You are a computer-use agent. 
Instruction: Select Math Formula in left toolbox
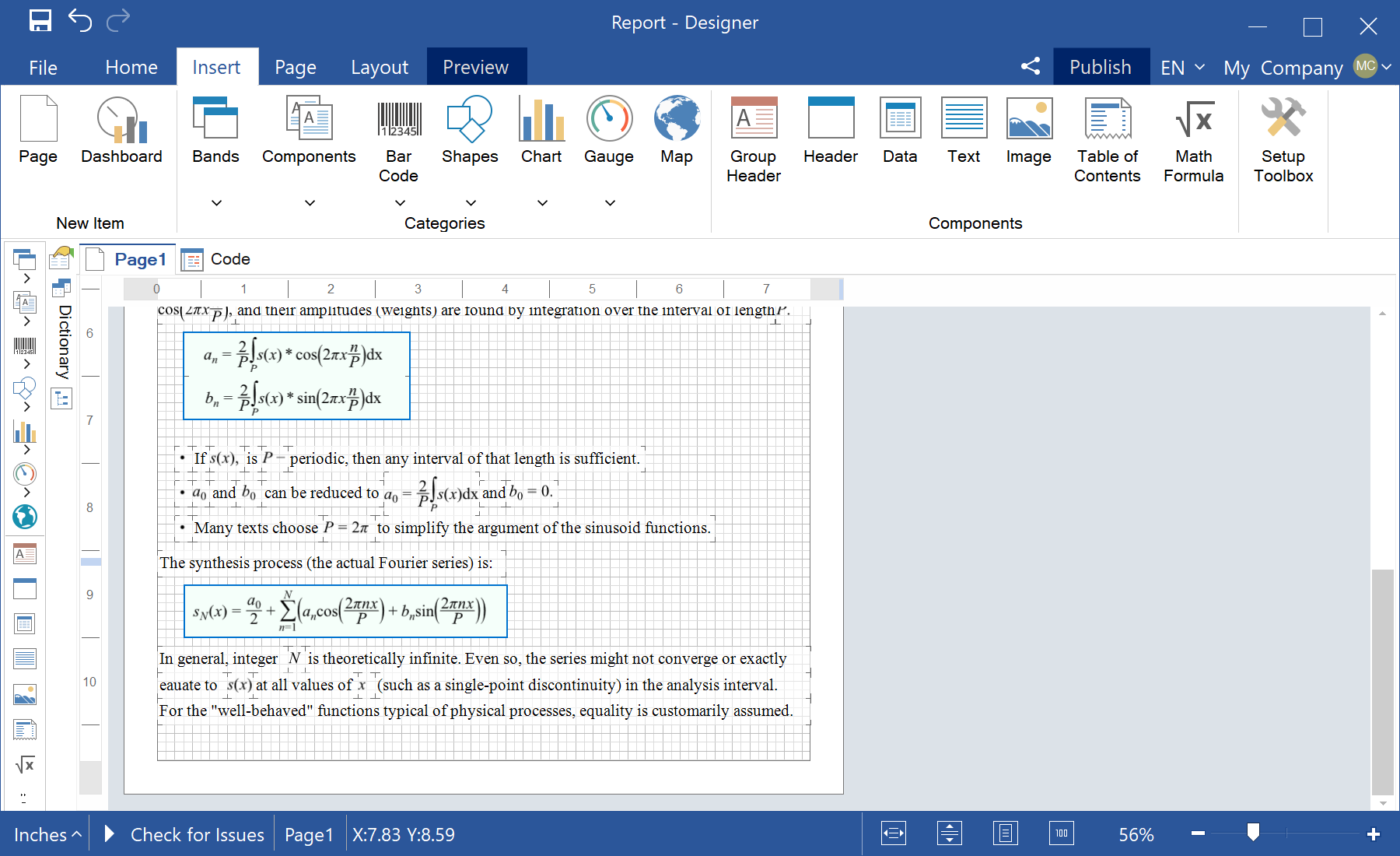(x=25, y=765)
